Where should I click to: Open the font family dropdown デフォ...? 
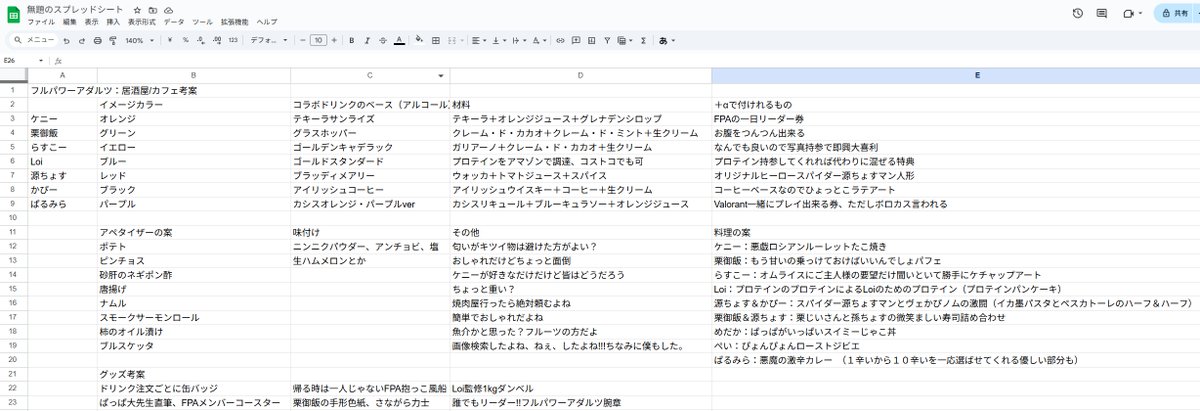[x=269, y=40]
